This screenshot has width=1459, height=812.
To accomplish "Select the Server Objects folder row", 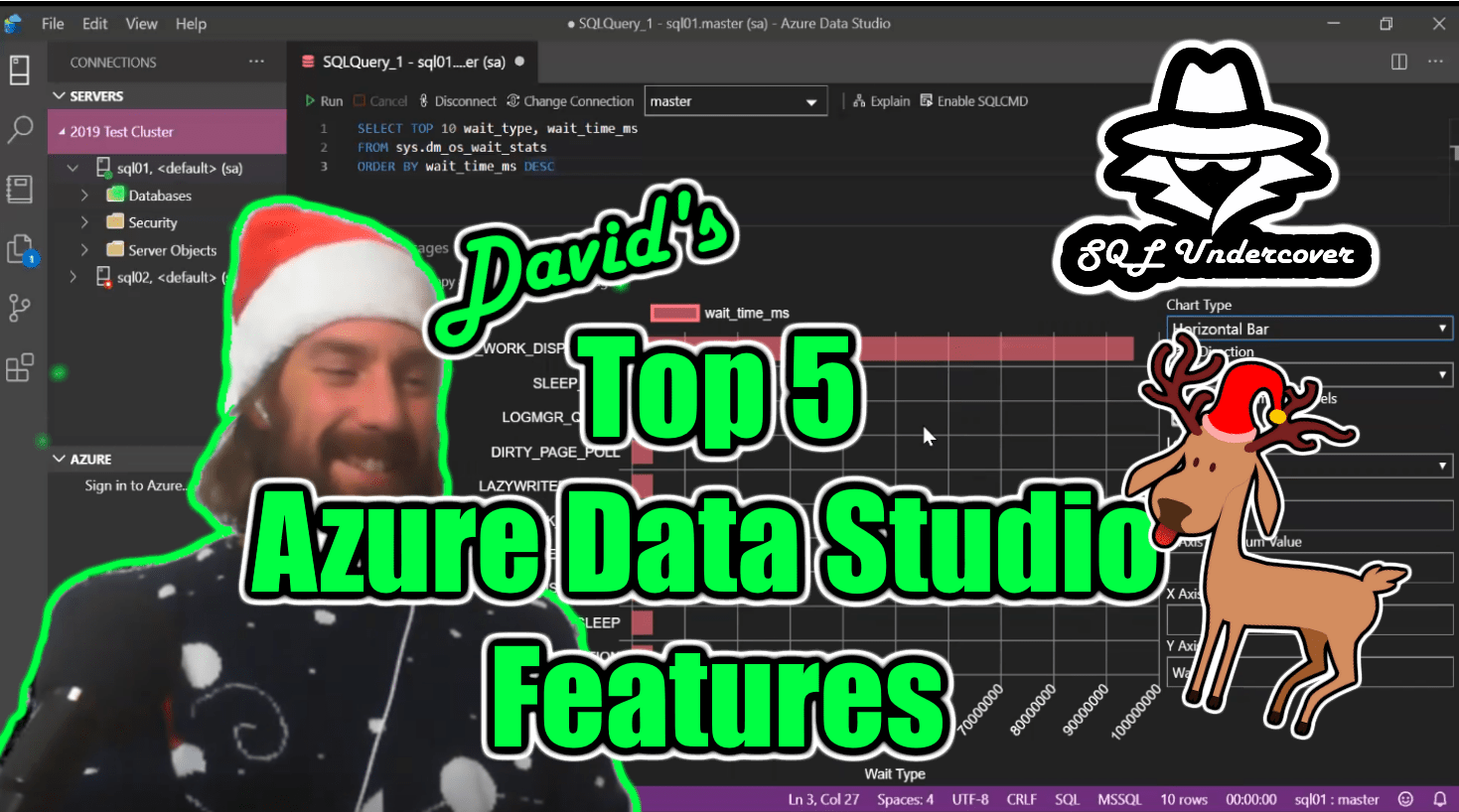I will [167, 250].
